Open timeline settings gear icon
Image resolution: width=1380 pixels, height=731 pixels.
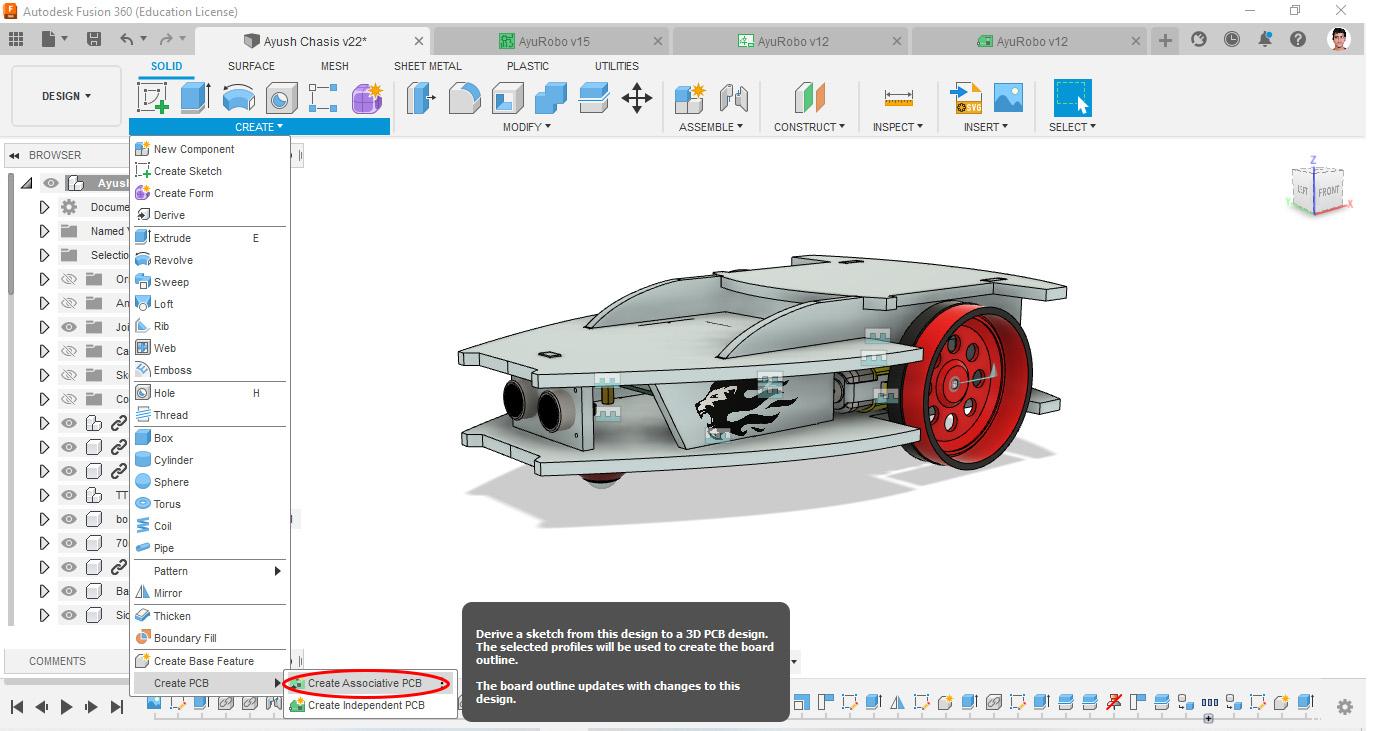pyautogui.click(x=1345, y=707)
